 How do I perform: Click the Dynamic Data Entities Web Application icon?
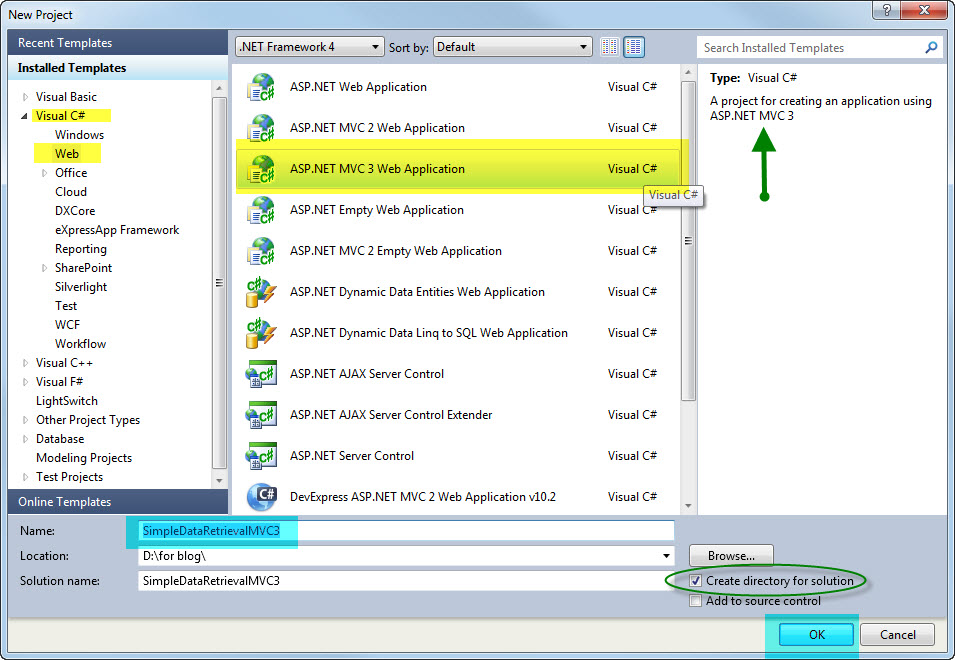click(x=261, y=292)
